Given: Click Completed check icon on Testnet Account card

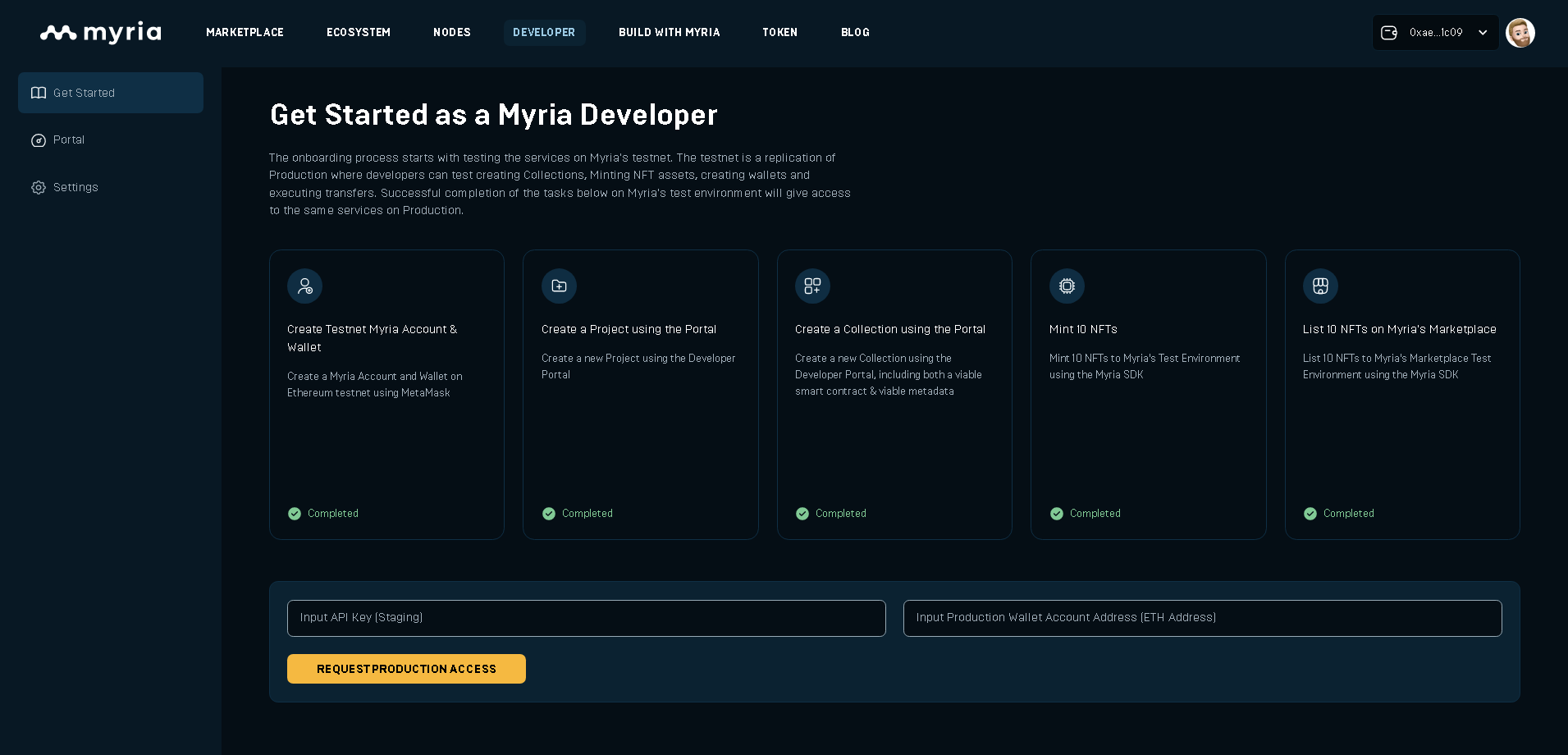Looking at the screenshot, I should click(x=295, y=514).
